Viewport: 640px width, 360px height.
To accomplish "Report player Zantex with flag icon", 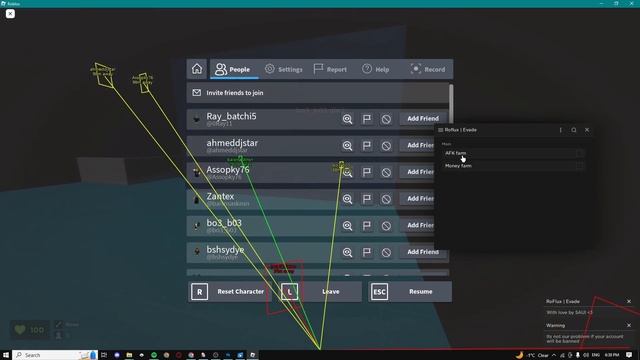I will point(367,199).
